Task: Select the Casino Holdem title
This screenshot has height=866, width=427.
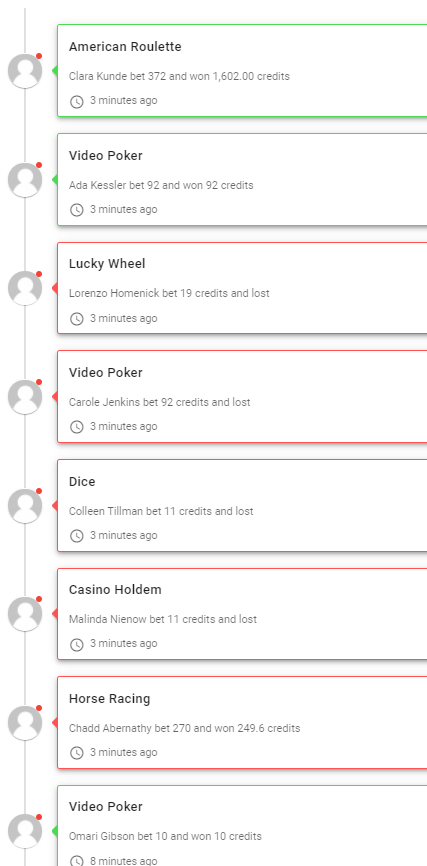Action: click(115, 589)
